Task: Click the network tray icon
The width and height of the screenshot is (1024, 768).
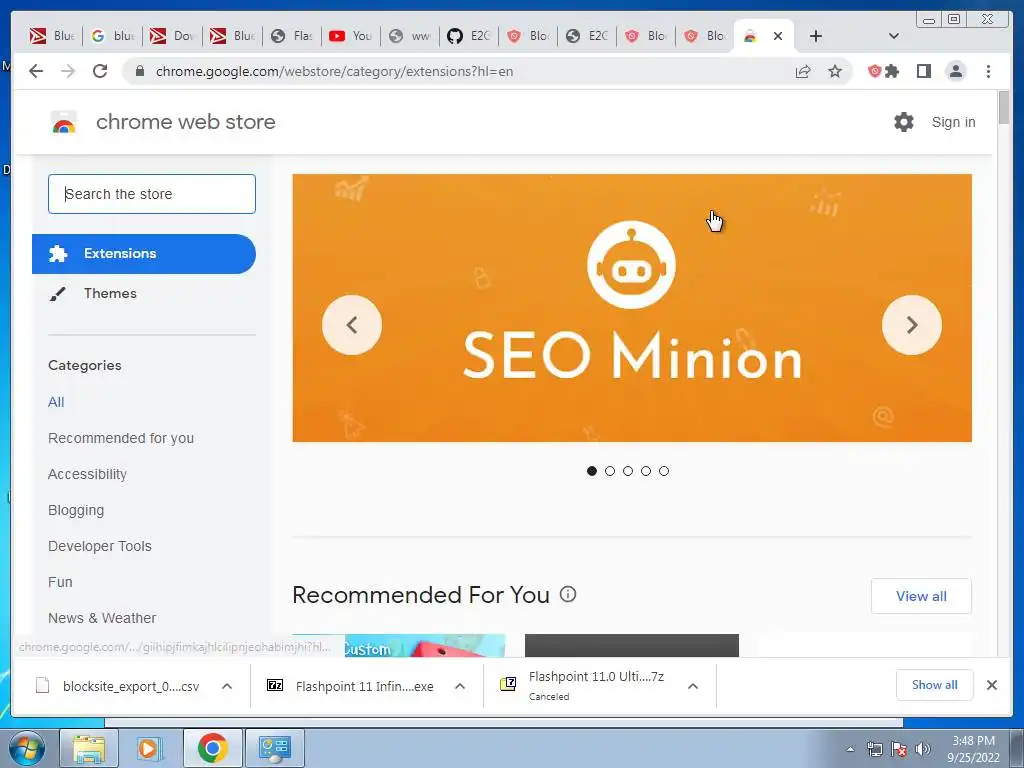Action: pyautogui.click(x=874, y=749)
